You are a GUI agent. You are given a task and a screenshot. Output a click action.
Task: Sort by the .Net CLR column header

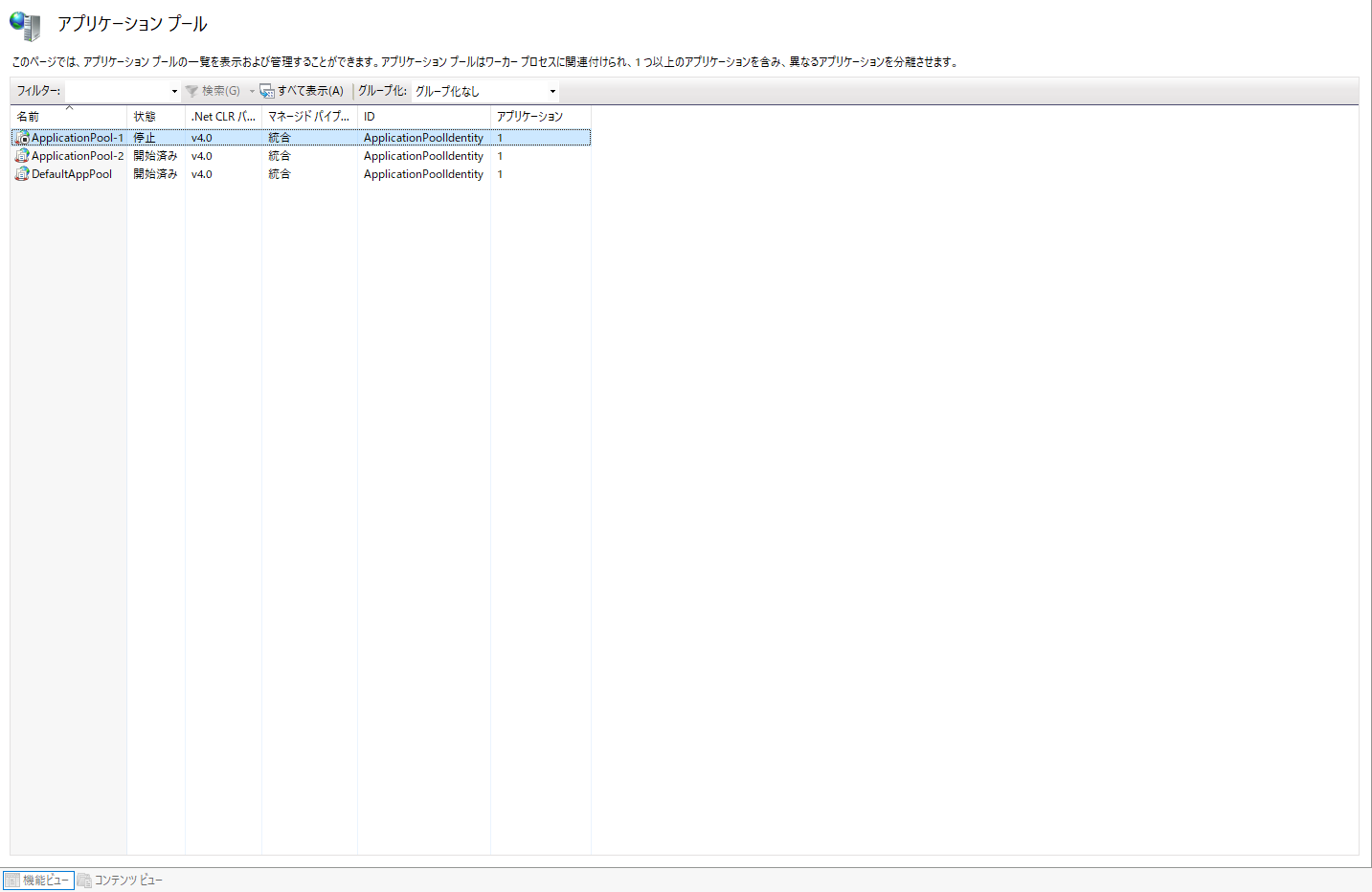(224, 117)
